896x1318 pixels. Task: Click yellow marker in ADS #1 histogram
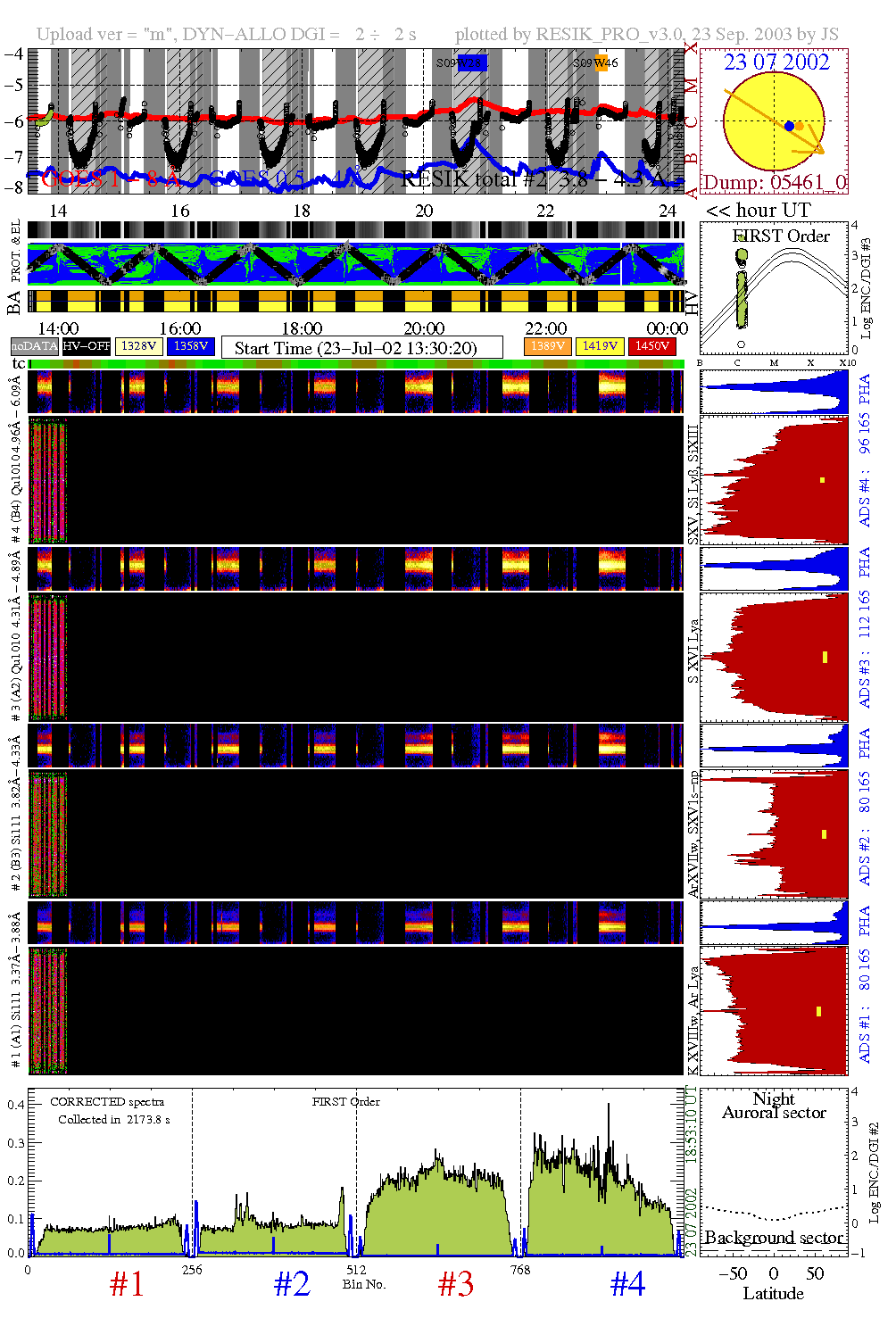(818, 1011)
